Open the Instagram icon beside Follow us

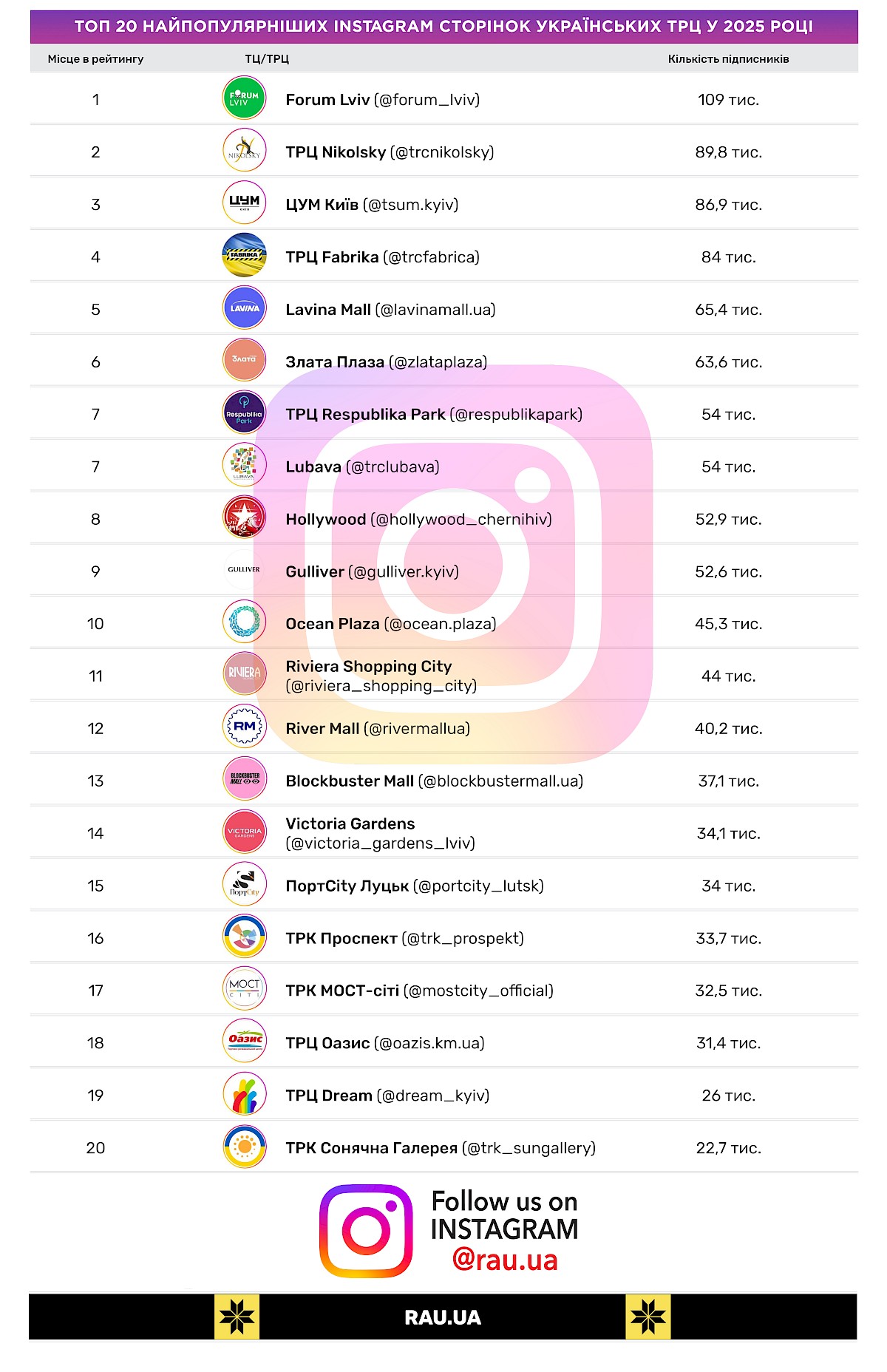click(x=366, y=1231)
